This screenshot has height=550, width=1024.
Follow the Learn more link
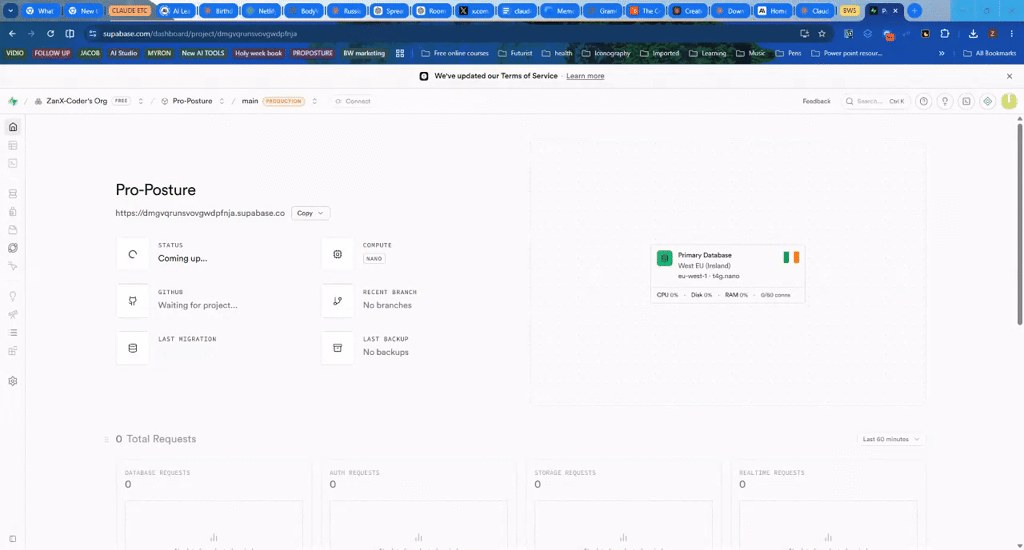pos(585,76)
